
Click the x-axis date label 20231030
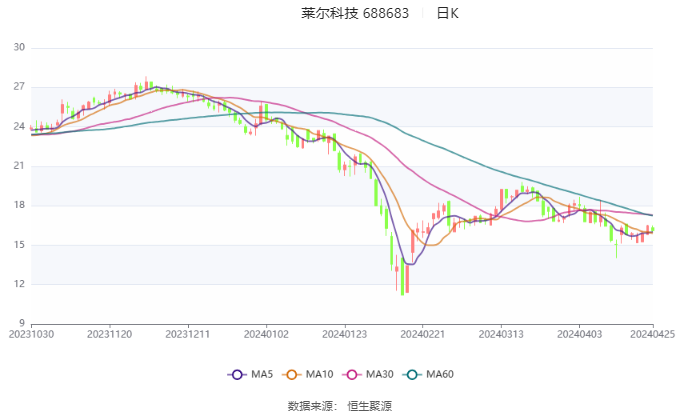pos(31,334)
